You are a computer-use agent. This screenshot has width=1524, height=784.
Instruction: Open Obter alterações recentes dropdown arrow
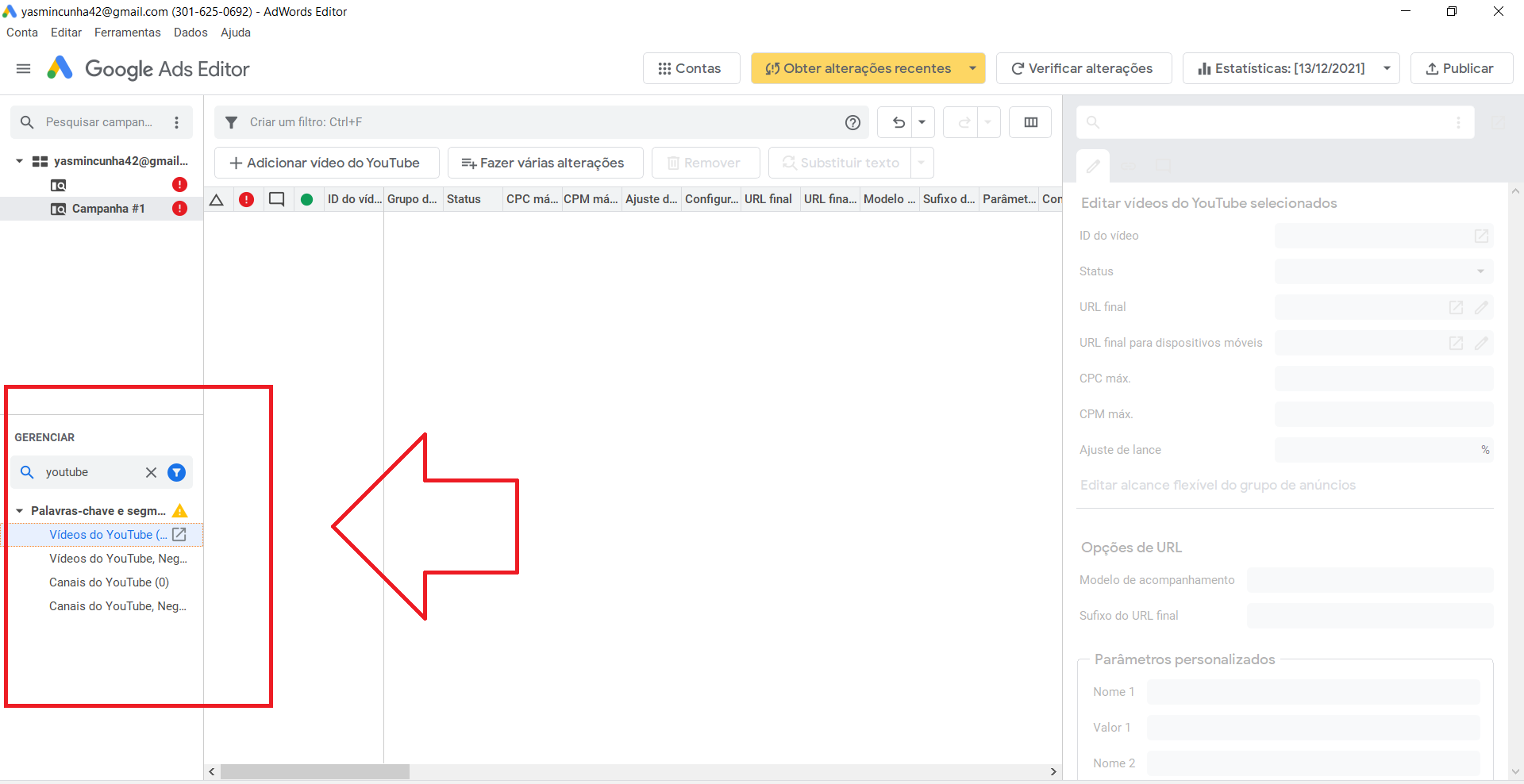click(x=972, y=68)
